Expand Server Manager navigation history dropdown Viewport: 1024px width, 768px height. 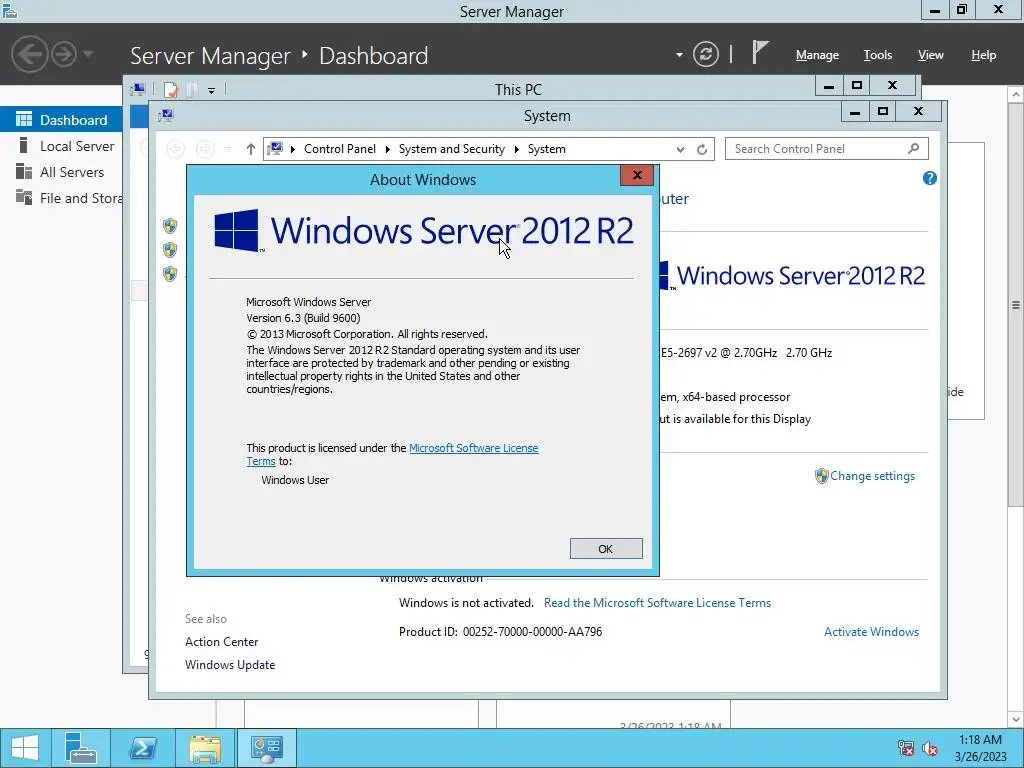(x=88, y=54)
